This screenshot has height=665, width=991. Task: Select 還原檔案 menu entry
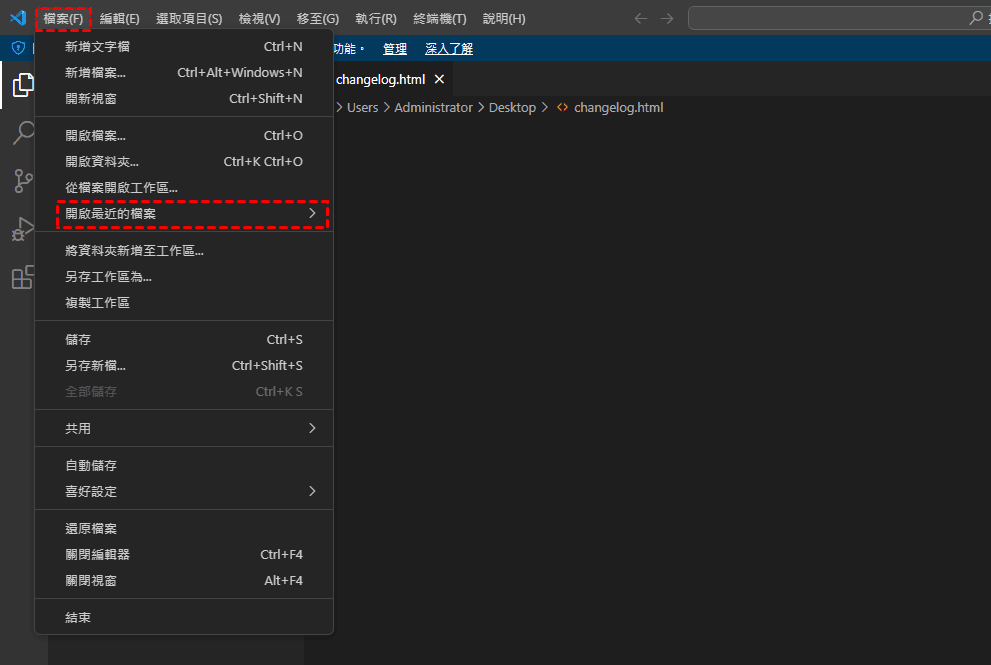tap(184, 529)
